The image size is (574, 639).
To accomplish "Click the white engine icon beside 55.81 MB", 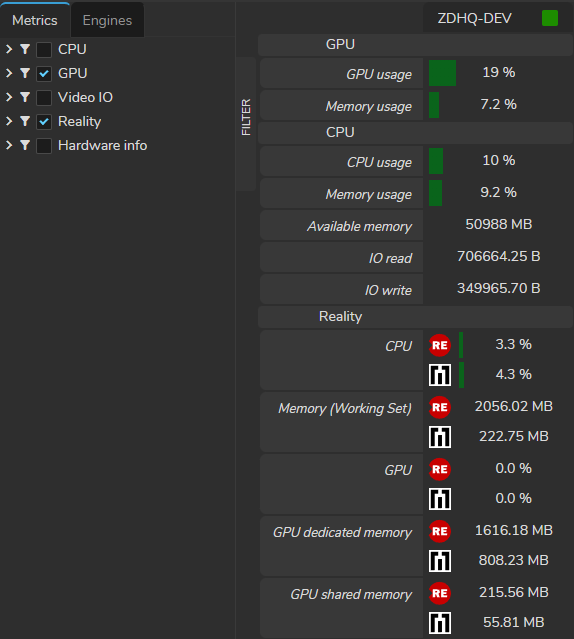I will (x=440, y=623).
